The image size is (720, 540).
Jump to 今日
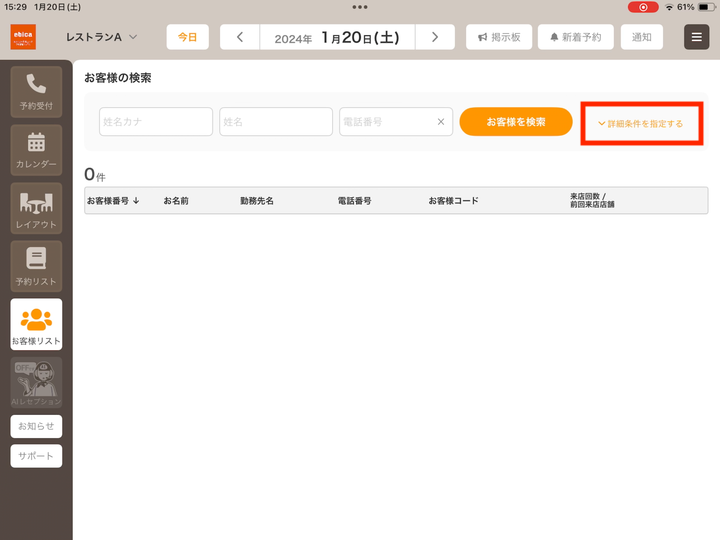pos(187,37)
